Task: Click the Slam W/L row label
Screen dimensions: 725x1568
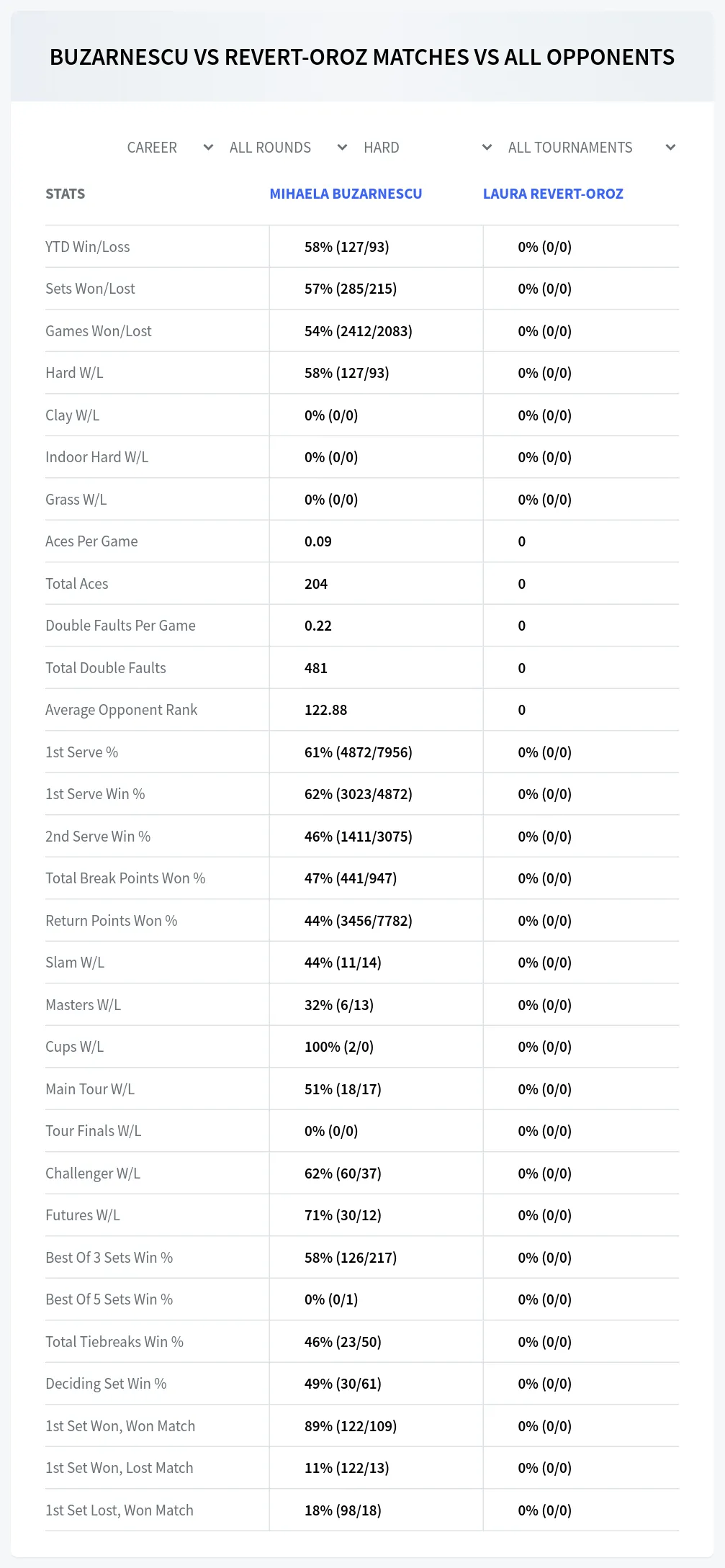Action: click(75, 963)
